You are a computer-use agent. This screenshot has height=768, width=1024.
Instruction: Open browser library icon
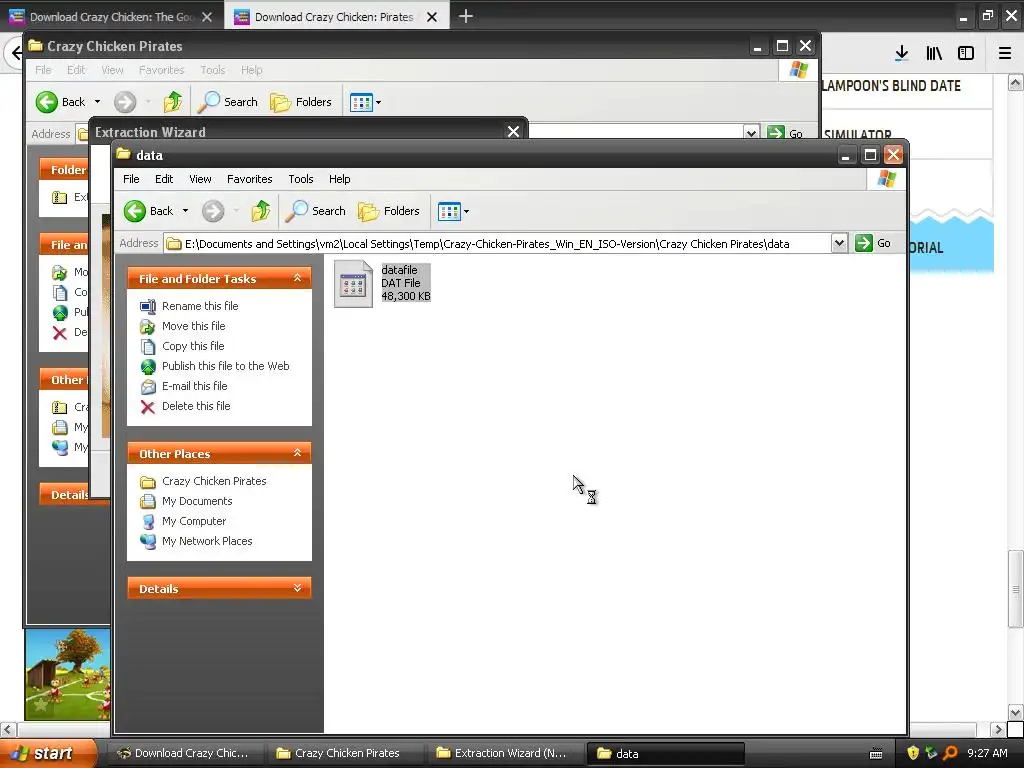[934, 54]
